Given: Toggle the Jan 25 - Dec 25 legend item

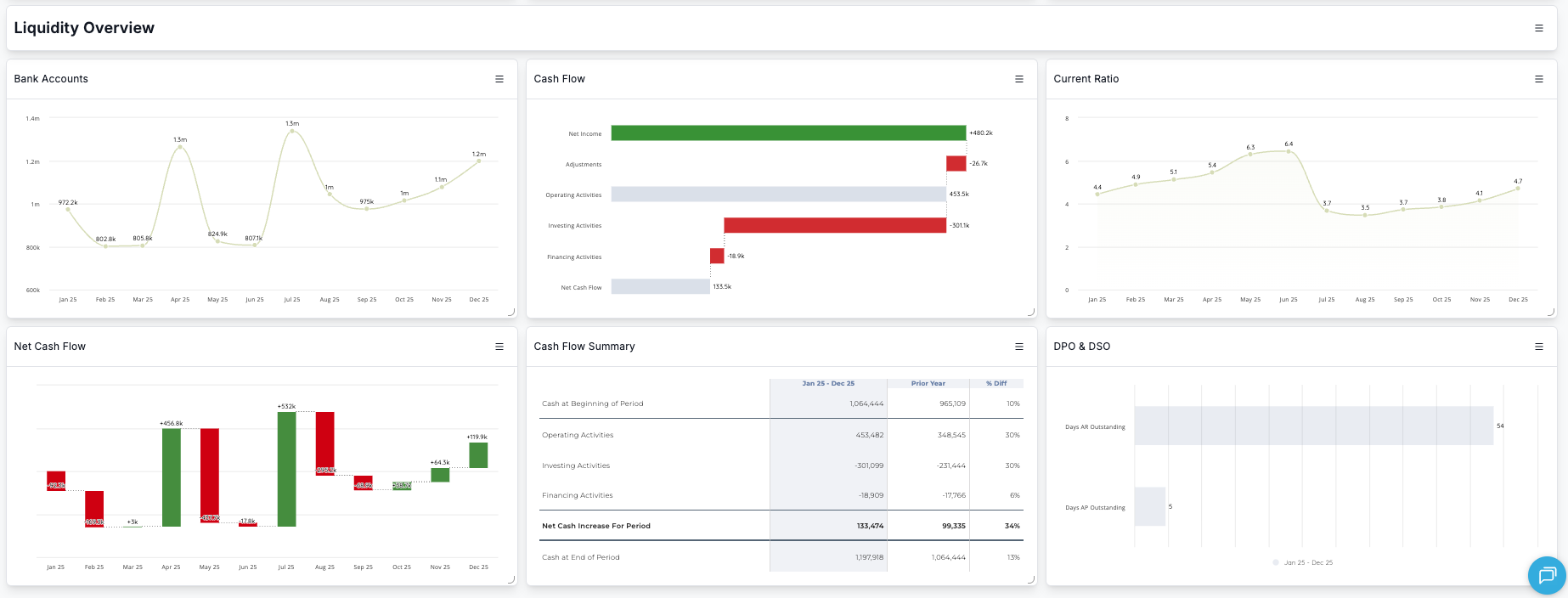Looking at the screenshot, I should point(1303,562).
